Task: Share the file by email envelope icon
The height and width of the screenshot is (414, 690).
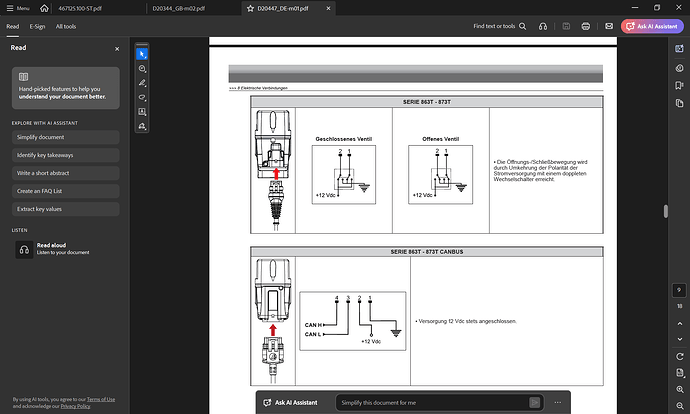Action: coord(609,26)
